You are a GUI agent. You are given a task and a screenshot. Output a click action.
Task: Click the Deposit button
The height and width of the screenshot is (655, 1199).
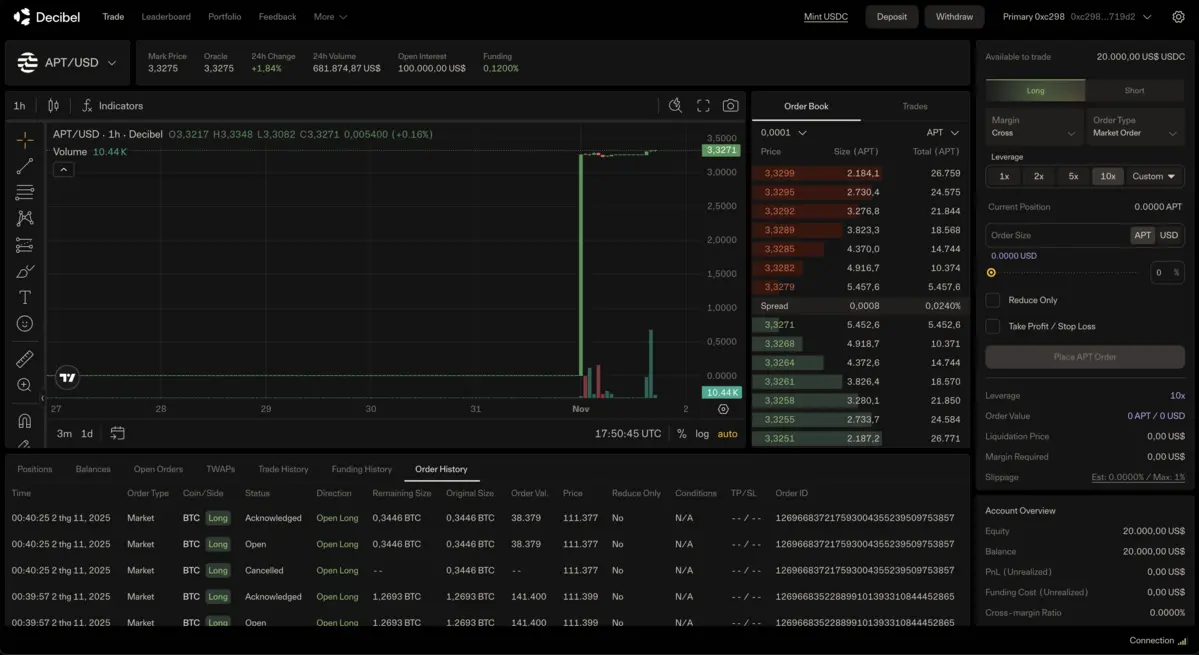click(891, 17)
